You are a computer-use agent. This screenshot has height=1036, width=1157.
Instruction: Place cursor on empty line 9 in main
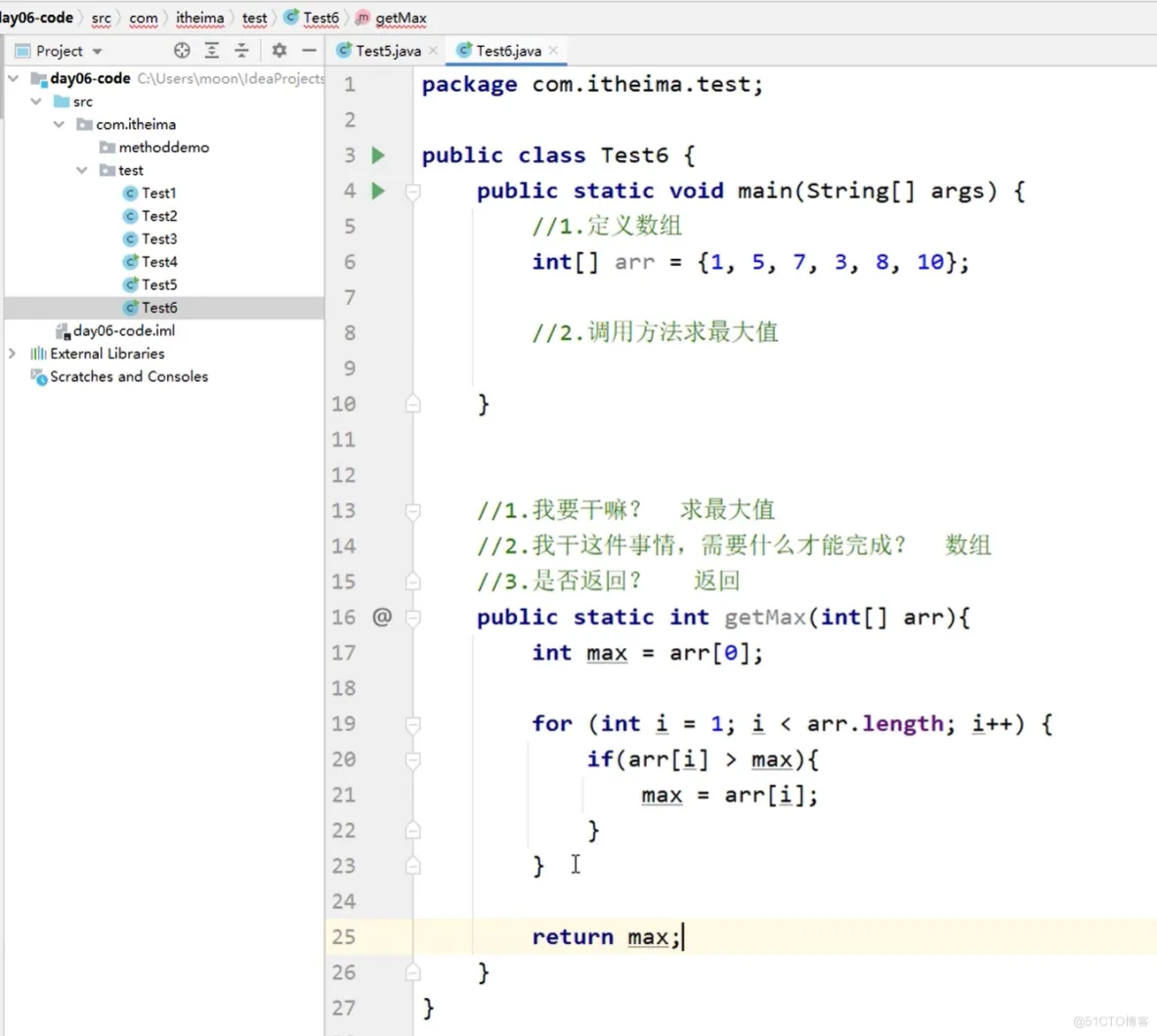point(785,368)
